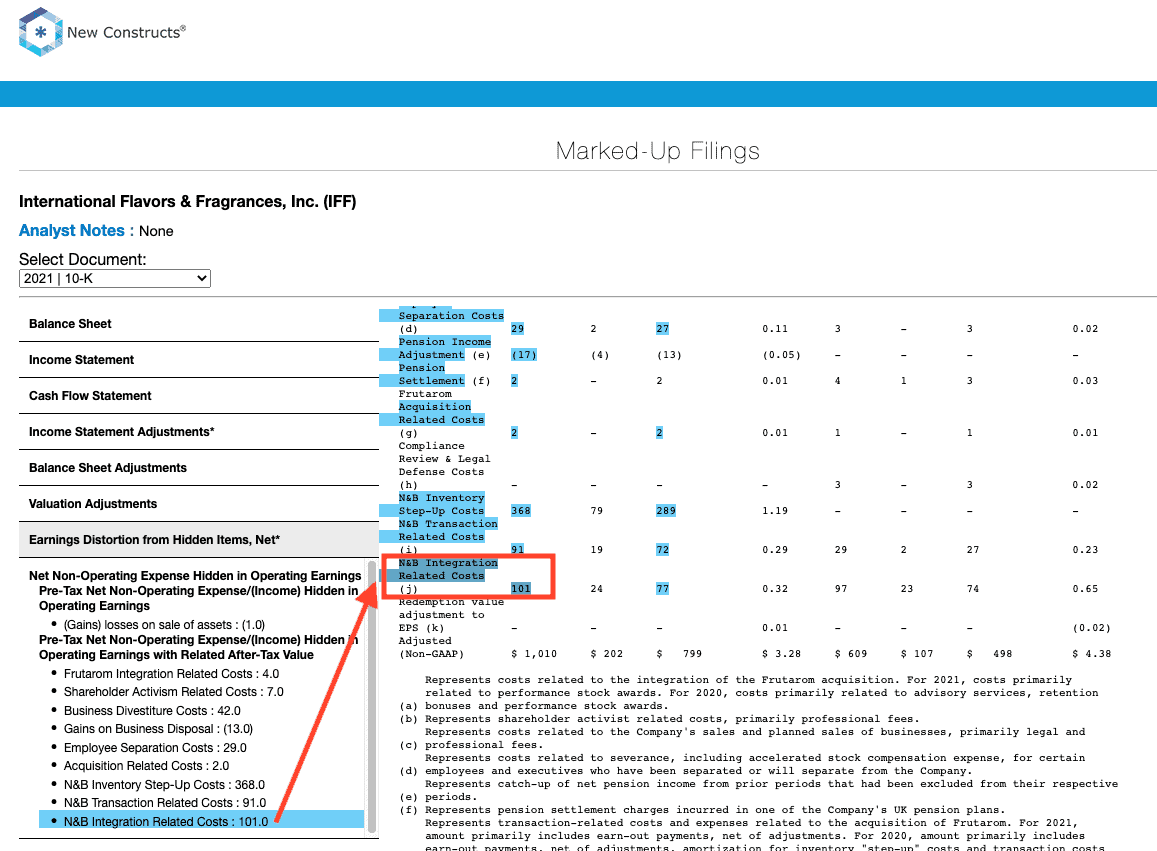
Task: Click the Marked-Up Filings heading
Action: click(x=657, y=151)
